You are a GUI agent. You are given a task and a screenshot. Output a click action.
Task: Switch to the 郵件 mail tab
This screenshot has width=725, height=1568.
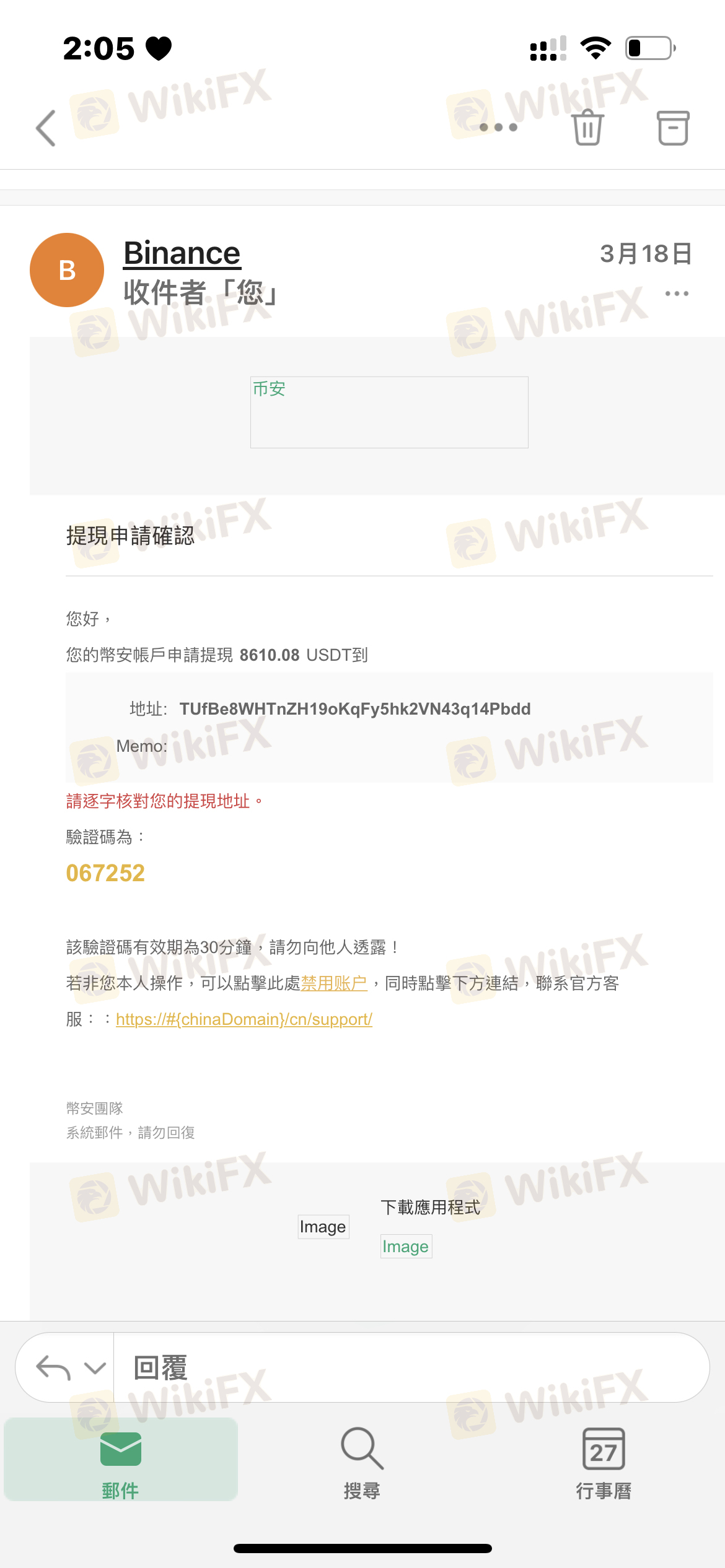point(121,1460)
